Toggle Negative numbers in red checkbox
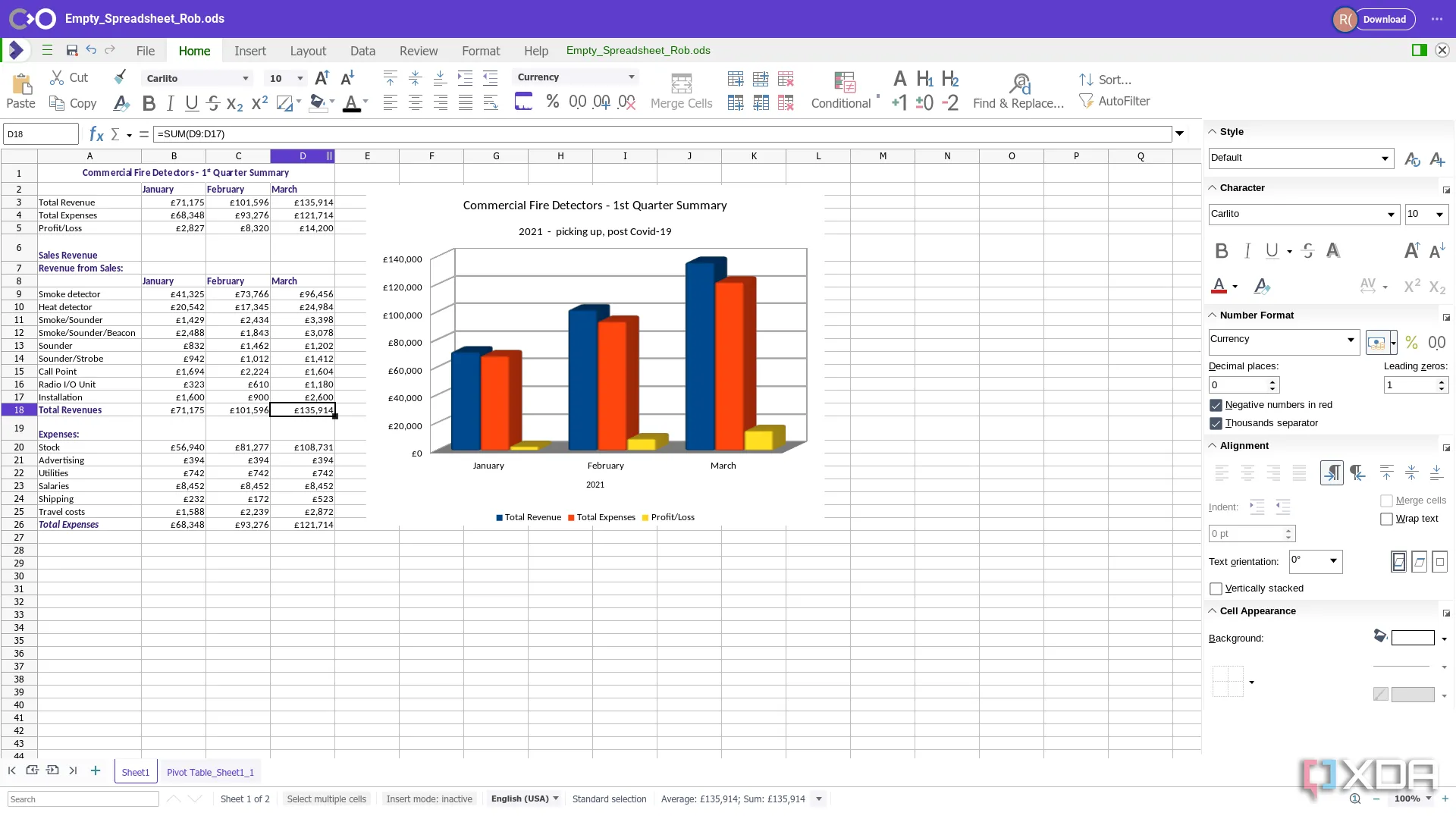 click(x=1216, y=405)
